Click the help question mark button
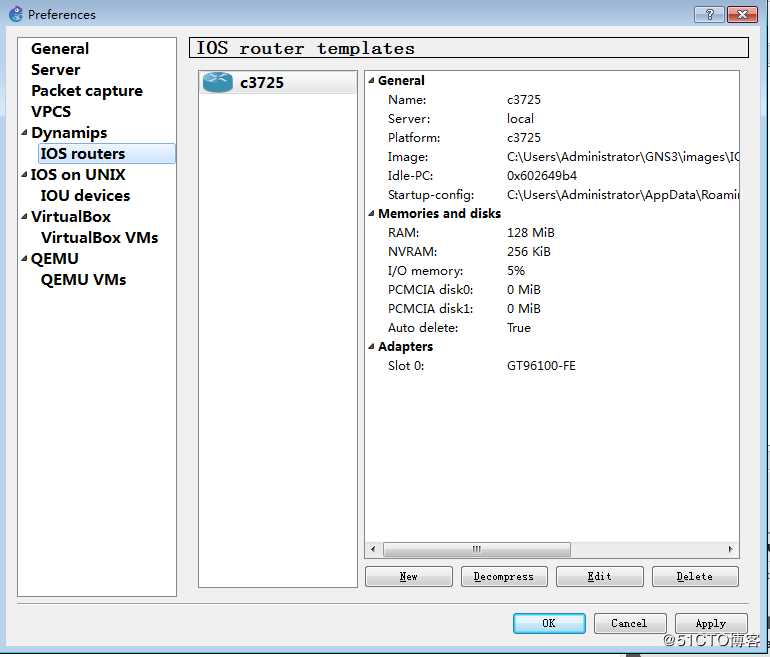The height and width of the screenshot is (657, 770). (x=709, y=14)
